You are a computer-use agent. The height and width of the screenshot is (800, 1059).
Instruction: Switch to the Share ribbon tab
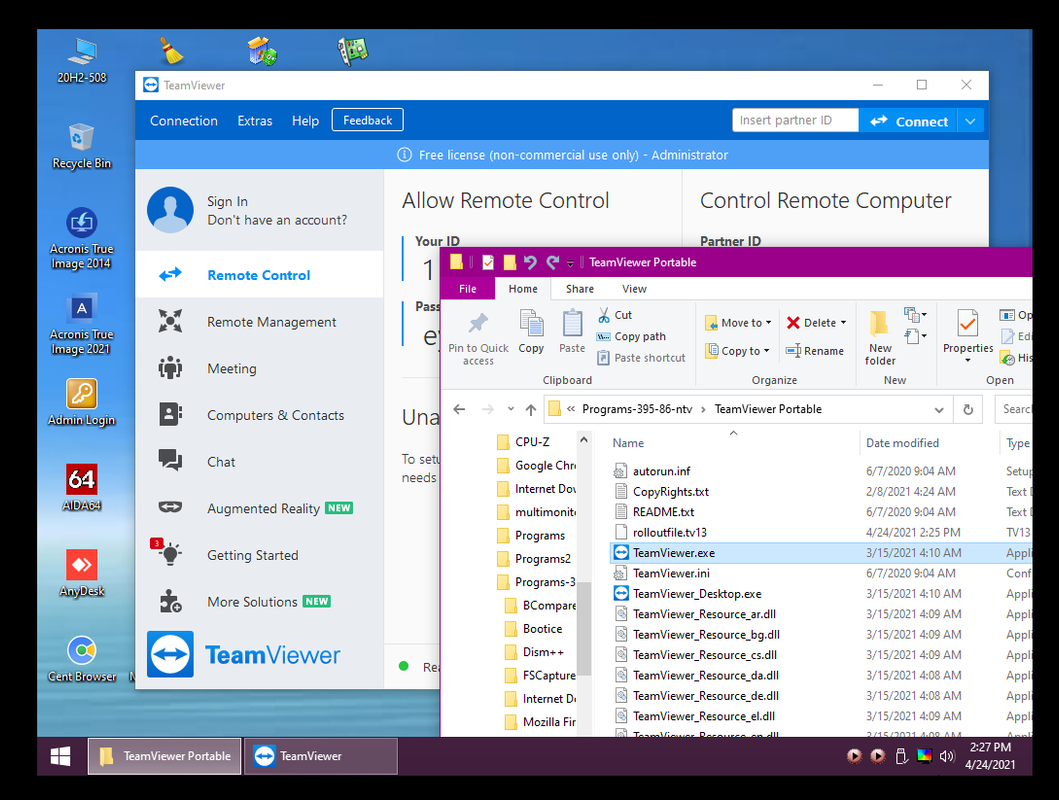tap(579, 288)
